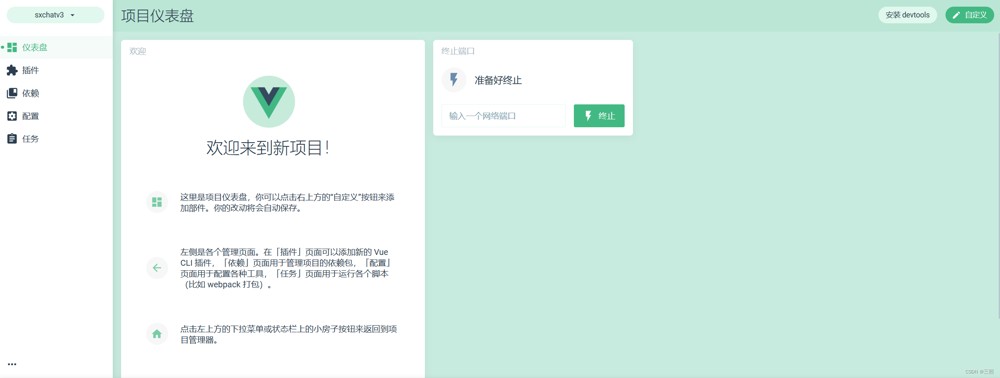1000x378 pixels.
Task: Click the 自定义 customize button
Action: [969, 15]
